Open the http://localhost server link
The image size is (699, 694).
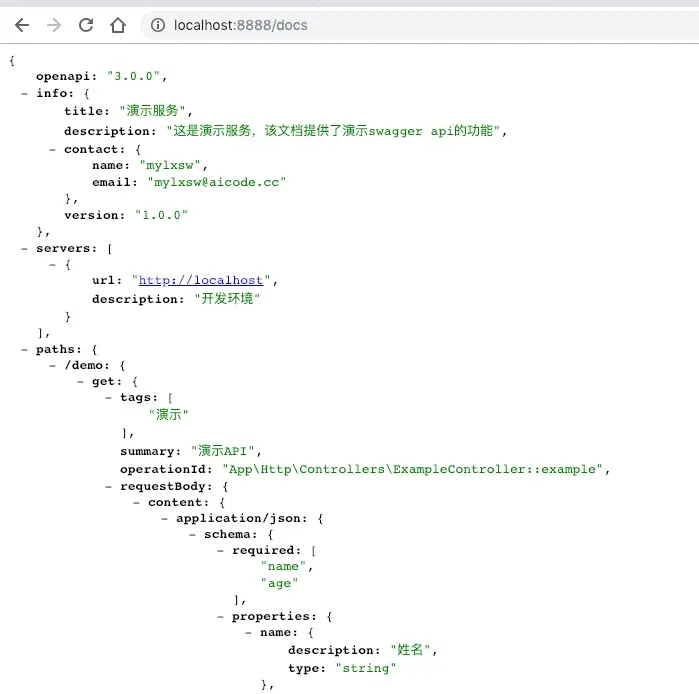tap(201, 280)
